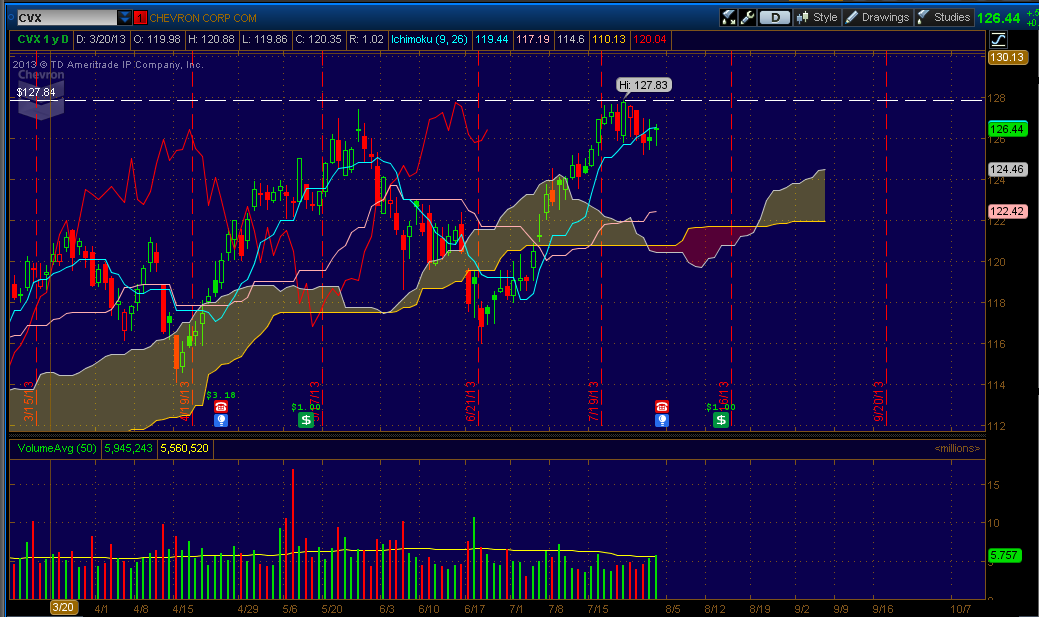Click the blue lightbulb earnings icon before 8/5
This screenshot has width=1039, height=617.
pyautogui.click(x=661, y=420)
